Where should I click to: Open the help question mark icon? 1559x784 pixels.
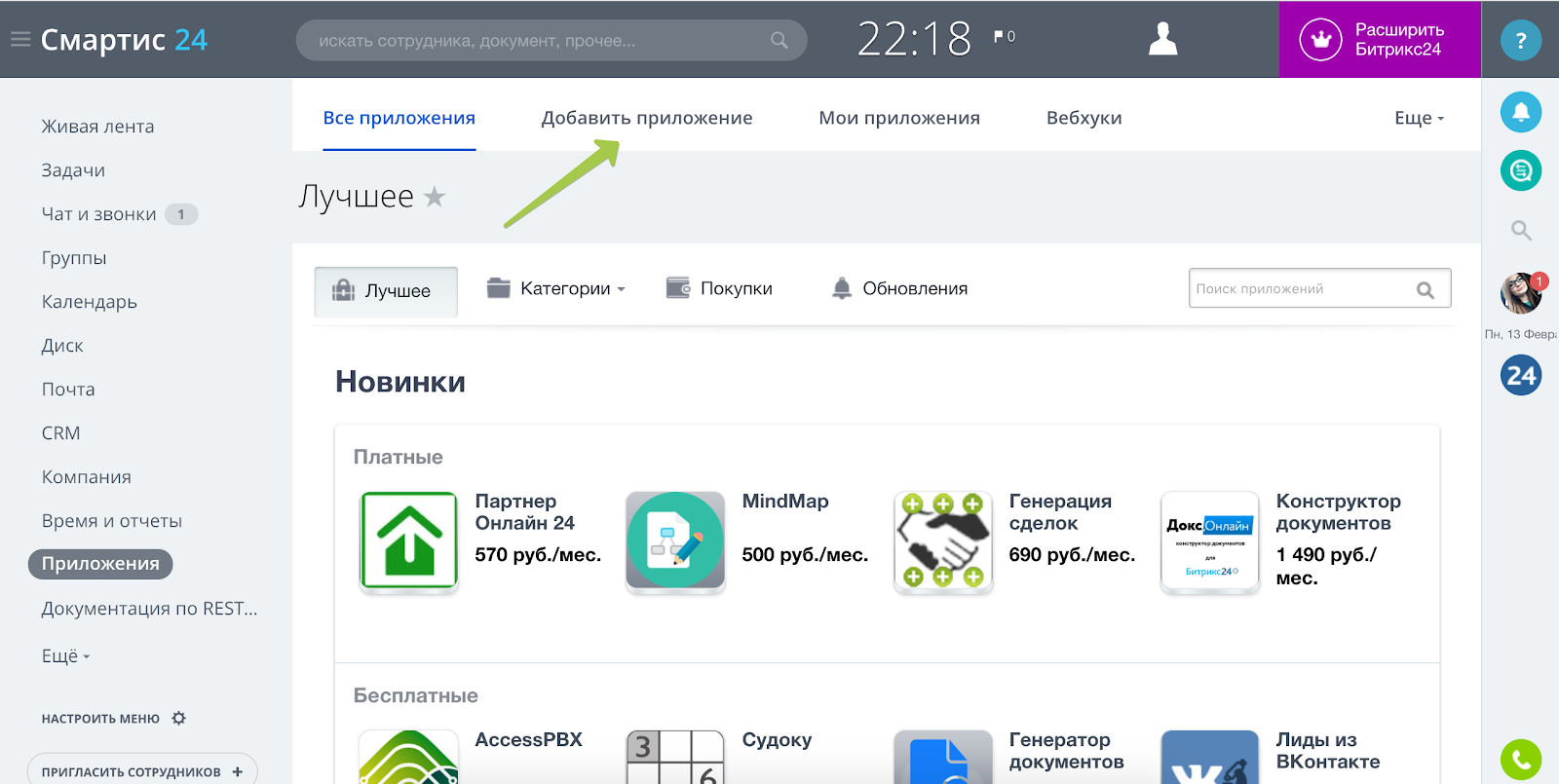(x=1520, y=41)
